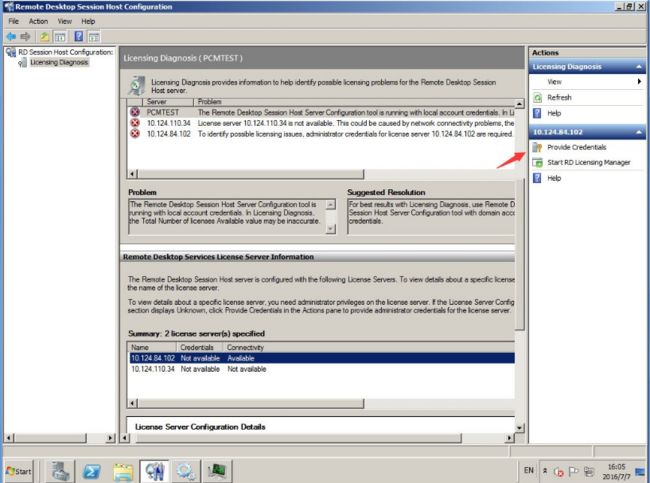650x483 pixels.
Task: Click the active RD Session Host taskbar icon
Action: (x=154, y=471)
